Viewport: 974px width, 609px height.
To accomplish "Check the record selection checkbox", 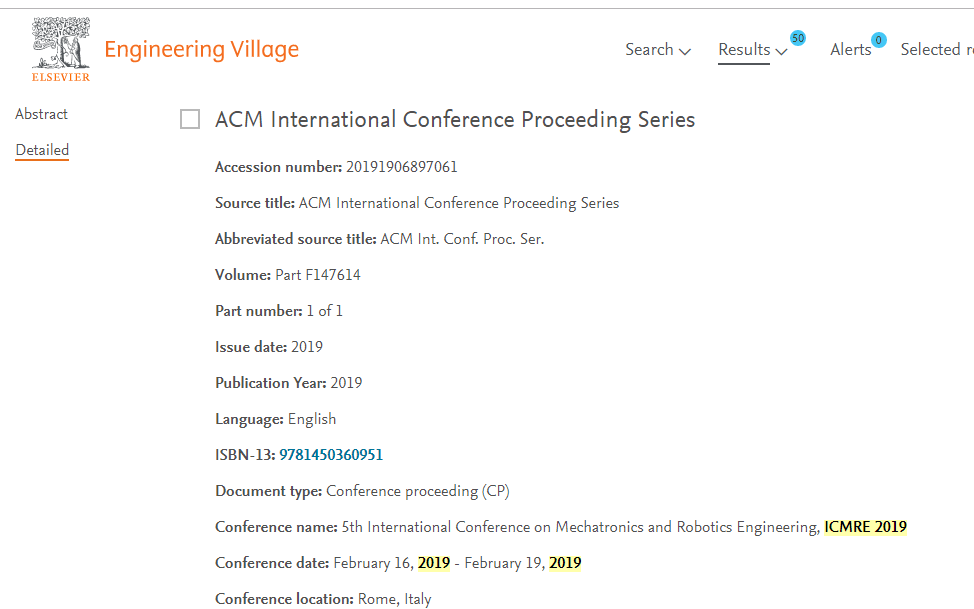I will [x=190, y=119].
